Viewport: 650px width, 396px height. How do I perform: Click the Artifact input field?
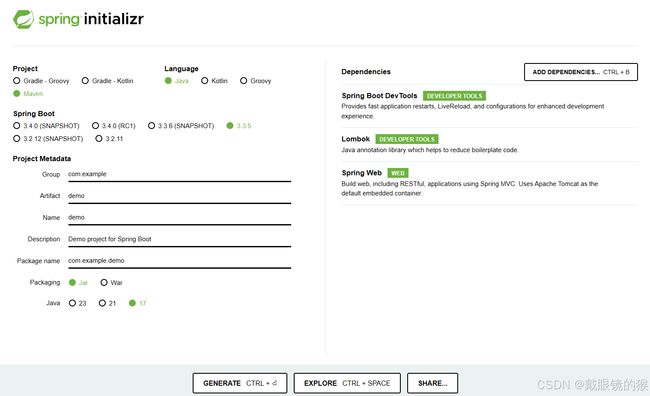[x=179, y=196]
